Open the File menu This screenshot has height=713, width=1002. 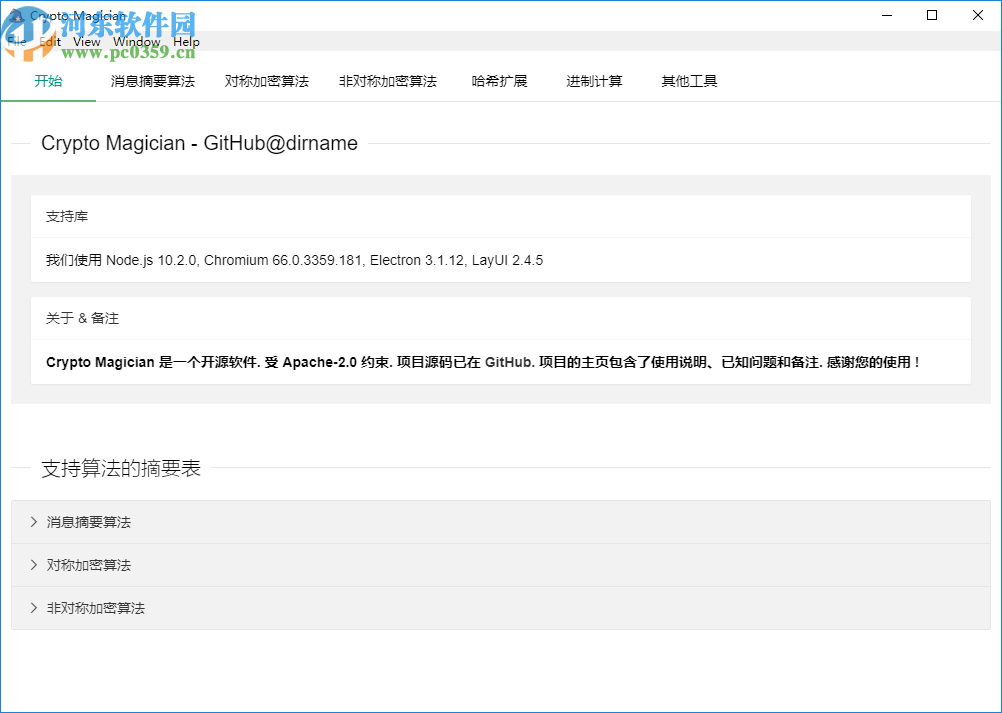16,41
